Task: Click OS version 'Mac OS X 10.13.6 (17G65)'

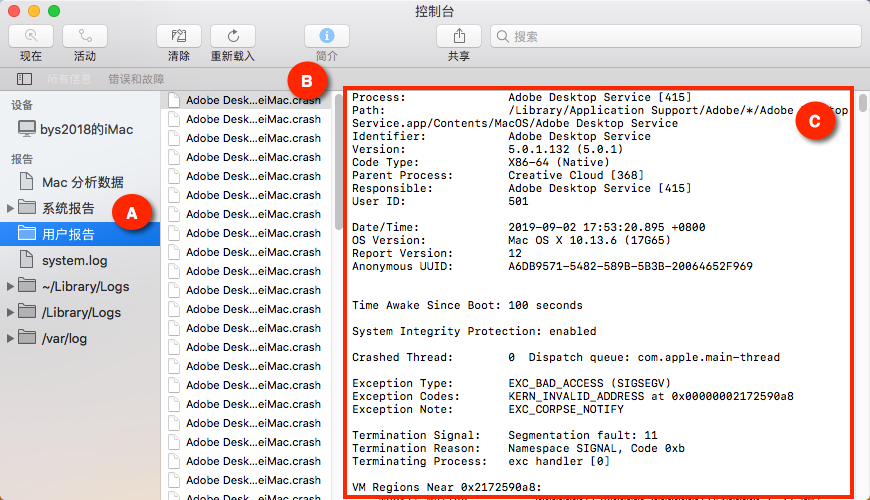Action: tap(589, 240)
